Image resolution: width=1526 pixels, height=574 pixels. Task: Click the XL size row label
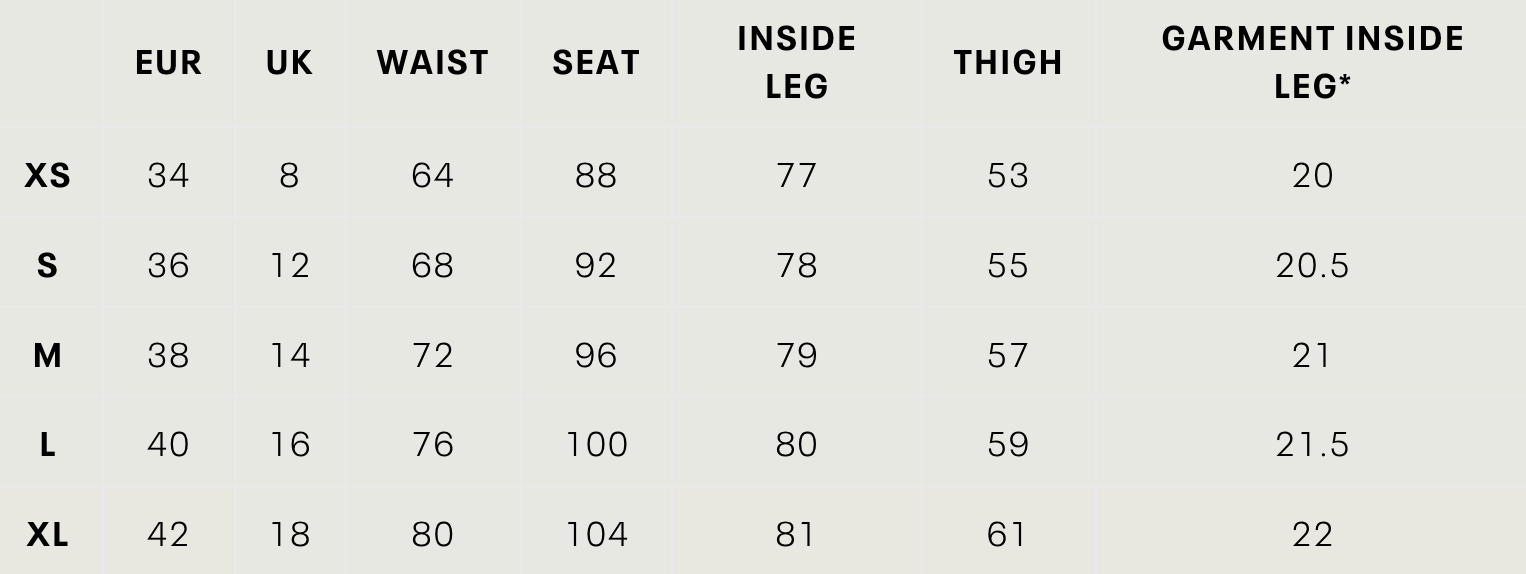coord(47,535)
